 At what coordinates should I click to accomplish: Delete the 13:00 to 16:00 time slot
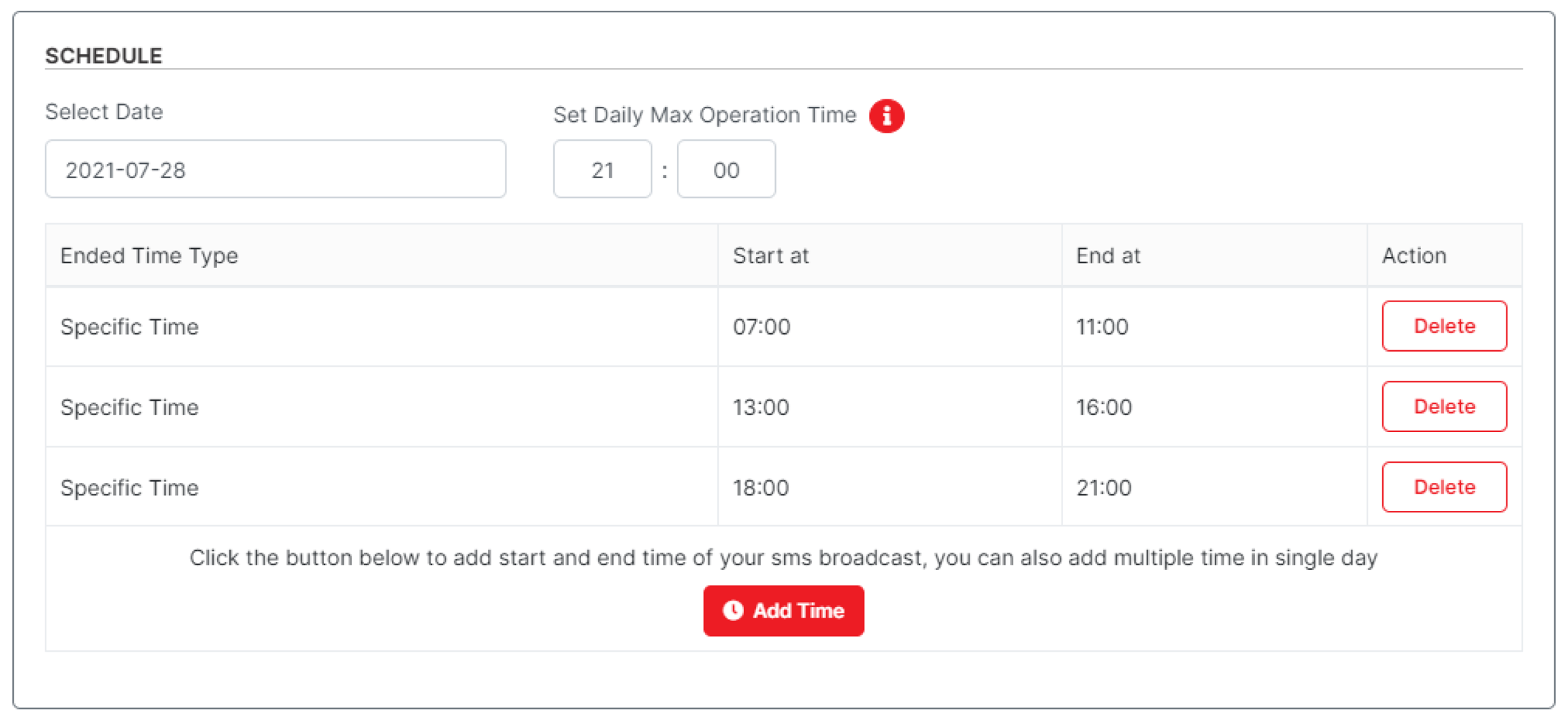[x=1443, y=406]
